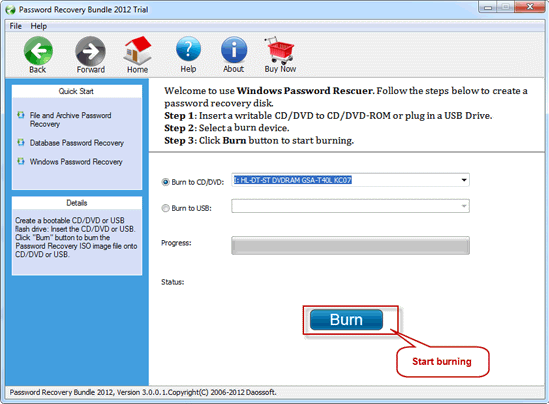The height and width of the screenshot is (404, 549).
Task: Click the icon beside Database Password Recovery
Action: click(21, 142)
